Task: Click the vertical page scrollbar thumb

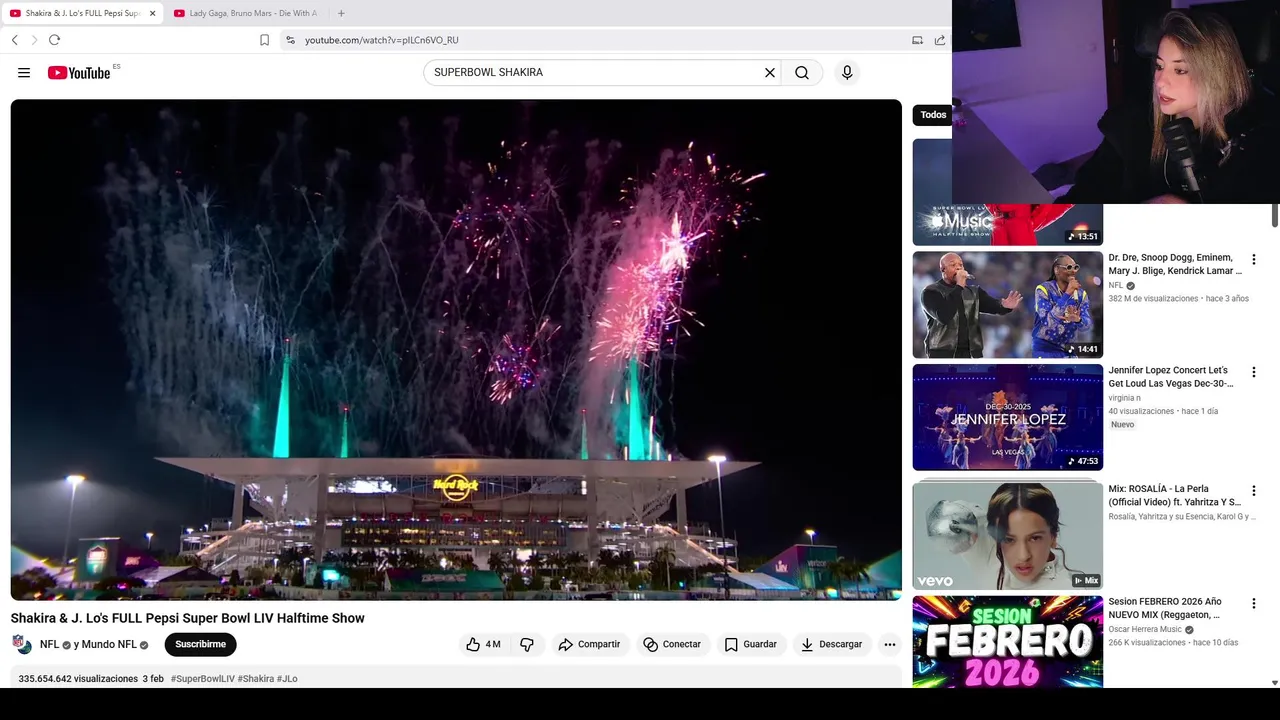Action: point(1274,215)
